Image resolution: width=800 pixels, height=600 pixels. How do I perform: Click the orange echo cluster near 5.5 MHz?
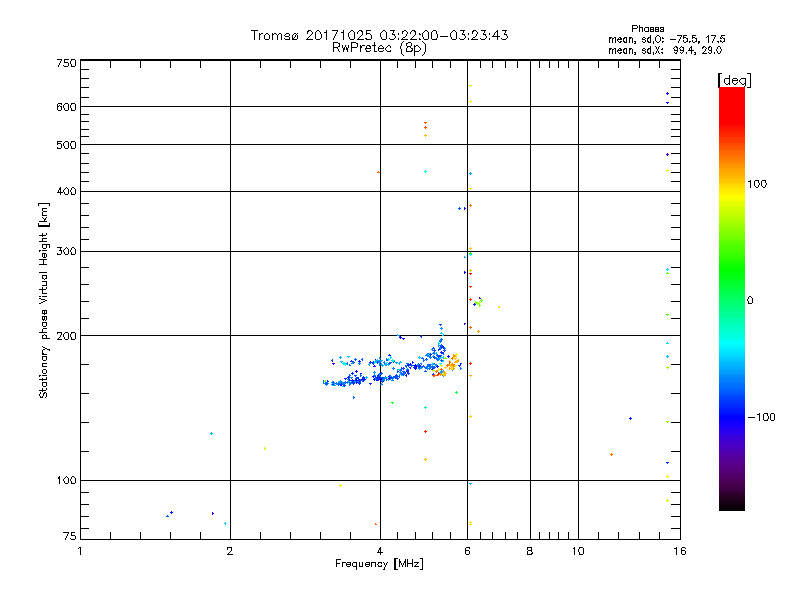point(446,366)
